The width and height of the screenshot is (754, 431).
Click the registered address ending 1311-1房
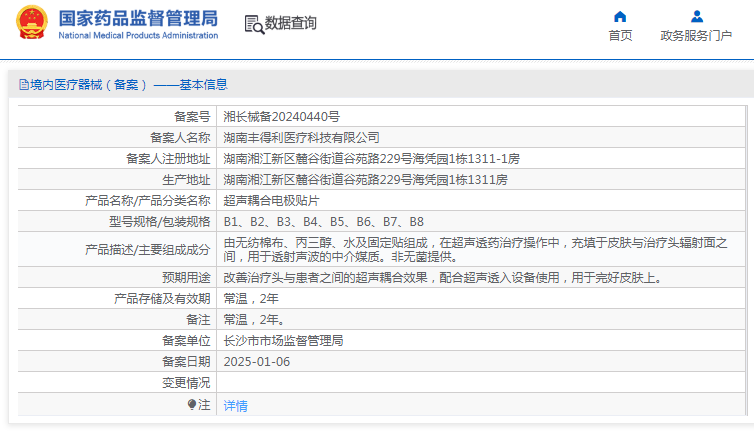(371, 159)
